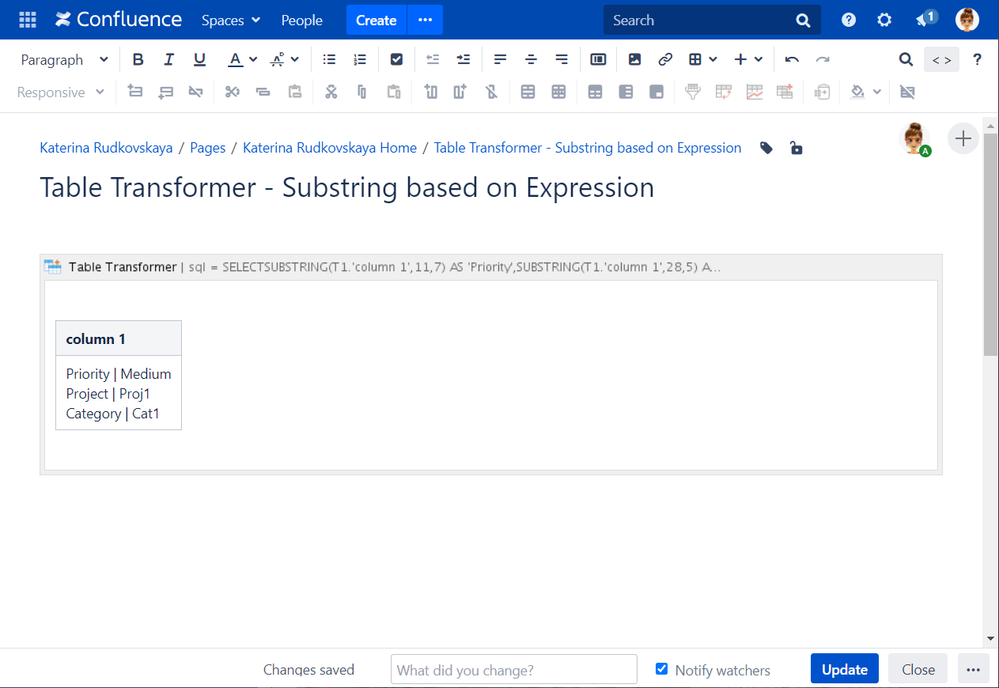
Task: Align text left
Action: 500,59
